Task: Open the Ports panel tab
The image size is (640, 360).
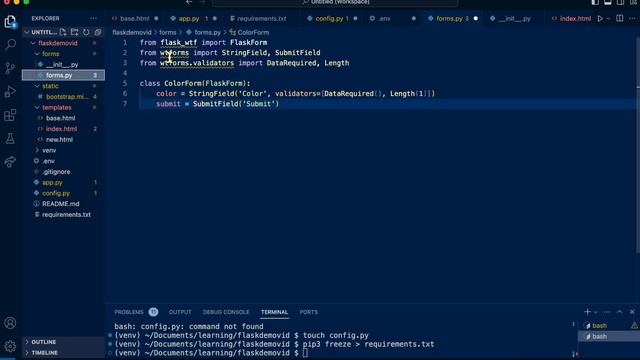Action: (309, 312)
